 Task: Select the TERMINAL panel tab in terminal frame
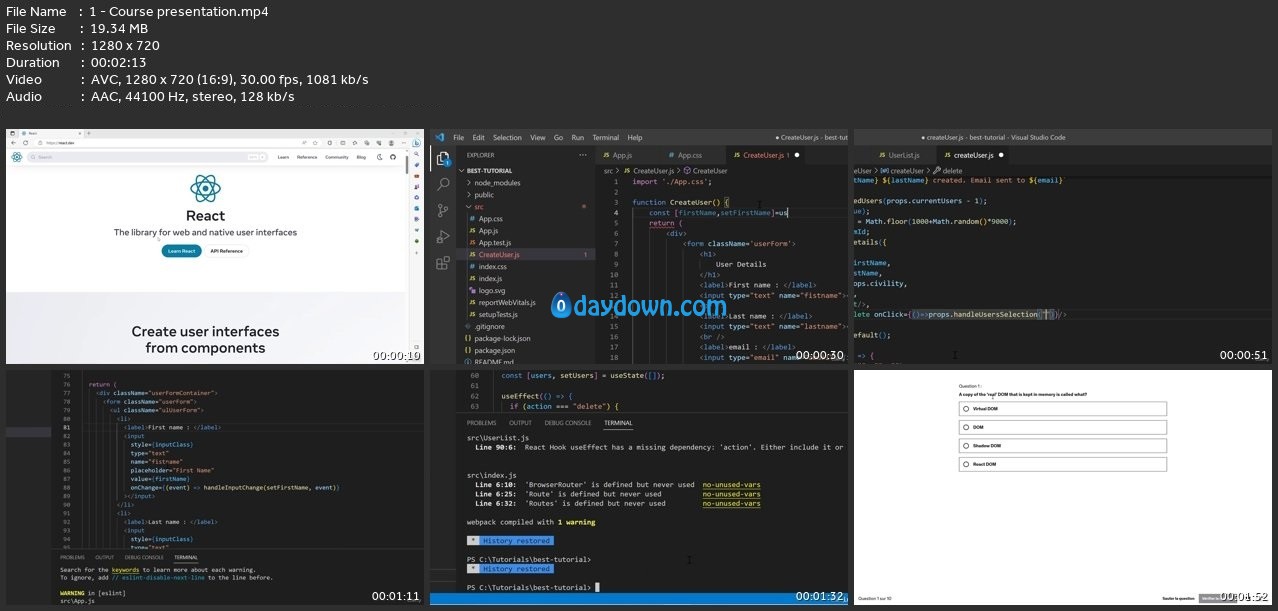click(x=618, y=423)
